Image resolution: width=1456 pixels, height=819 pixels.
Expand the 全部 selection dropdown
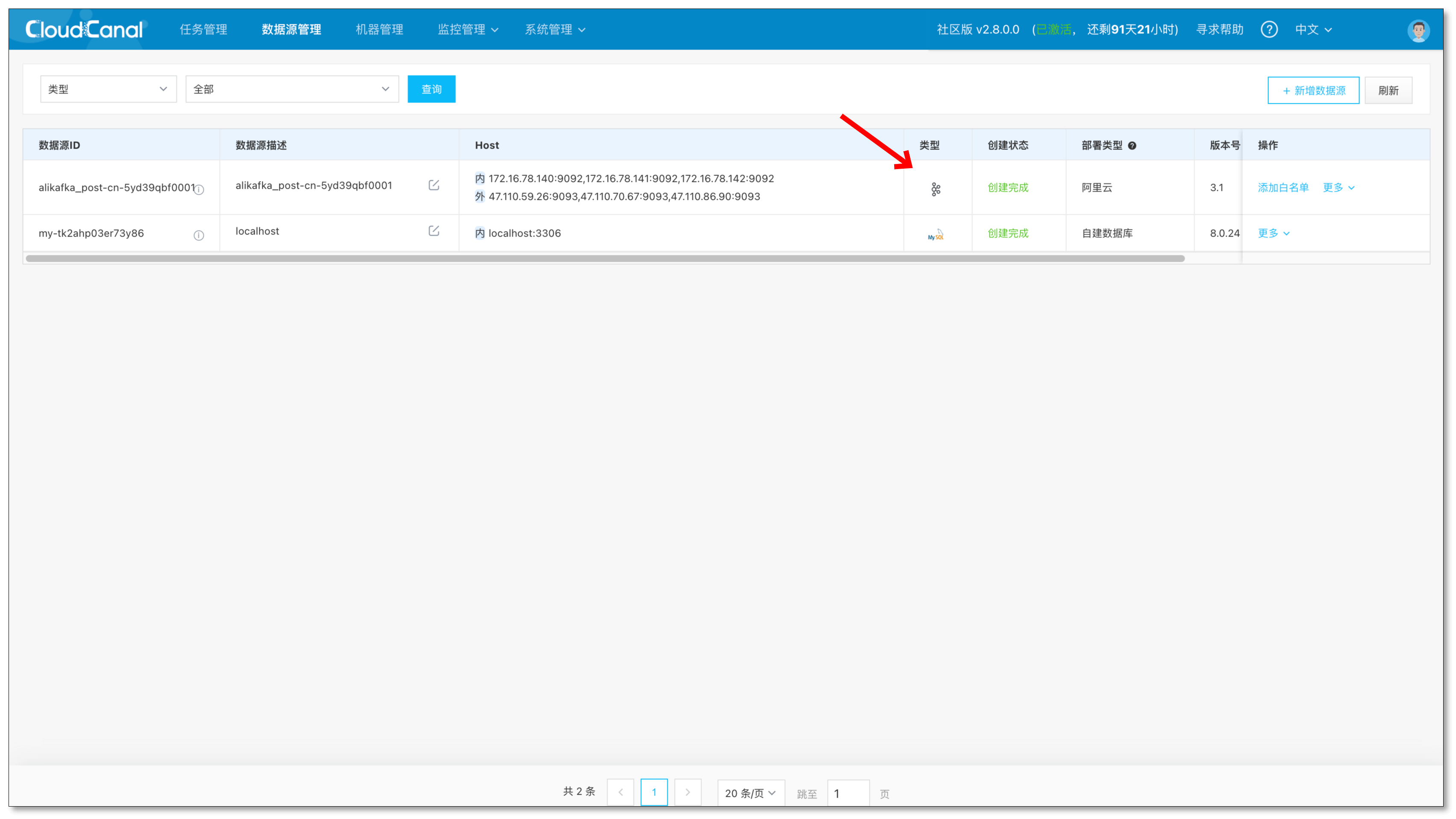pos(292,89)
